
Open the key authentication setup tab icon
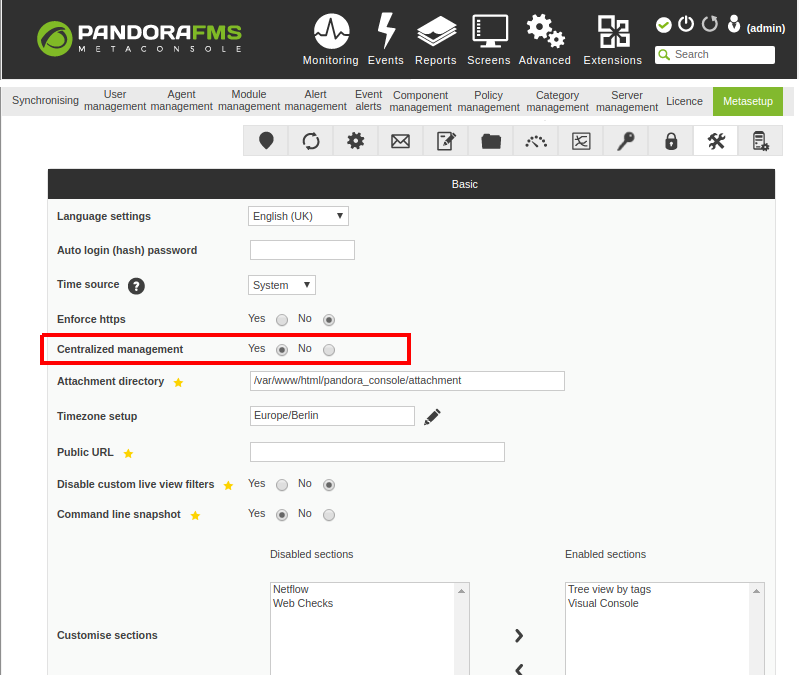point(626,141)
